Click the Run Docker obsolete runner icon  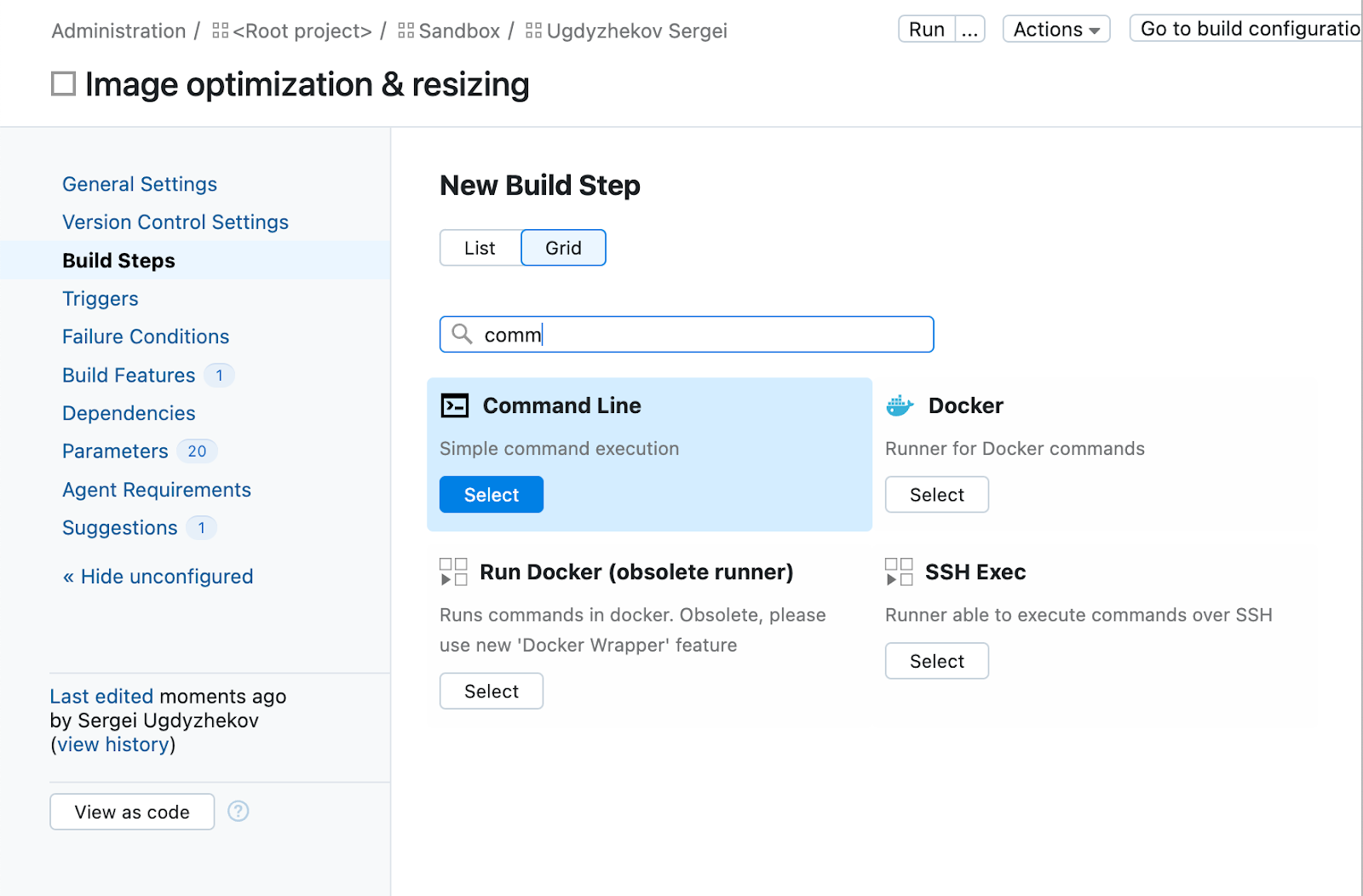(x=453, y=572)
